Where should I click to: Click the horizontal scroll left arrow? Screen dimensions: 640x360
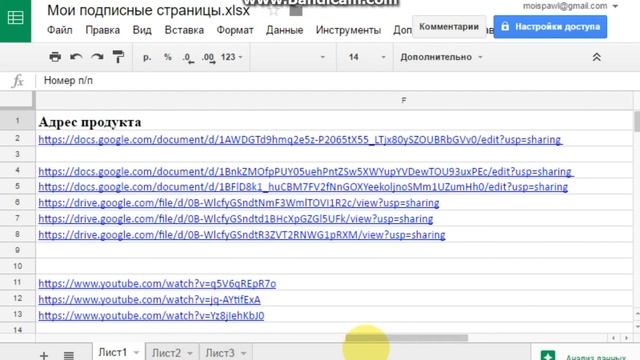(613, 338)
